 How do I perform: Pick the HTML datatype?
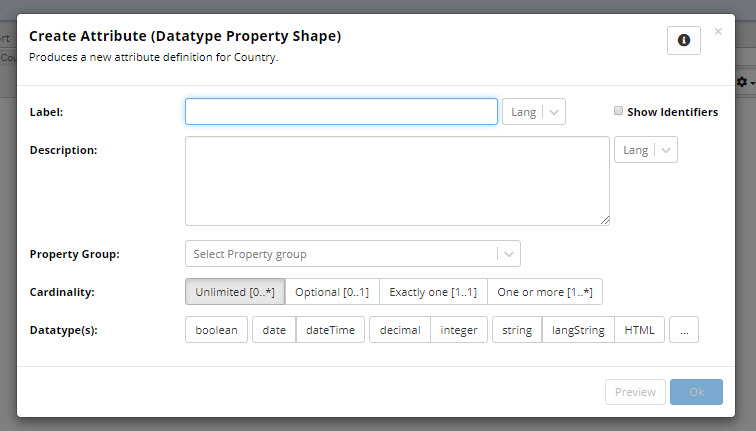(x=639, y=330)
